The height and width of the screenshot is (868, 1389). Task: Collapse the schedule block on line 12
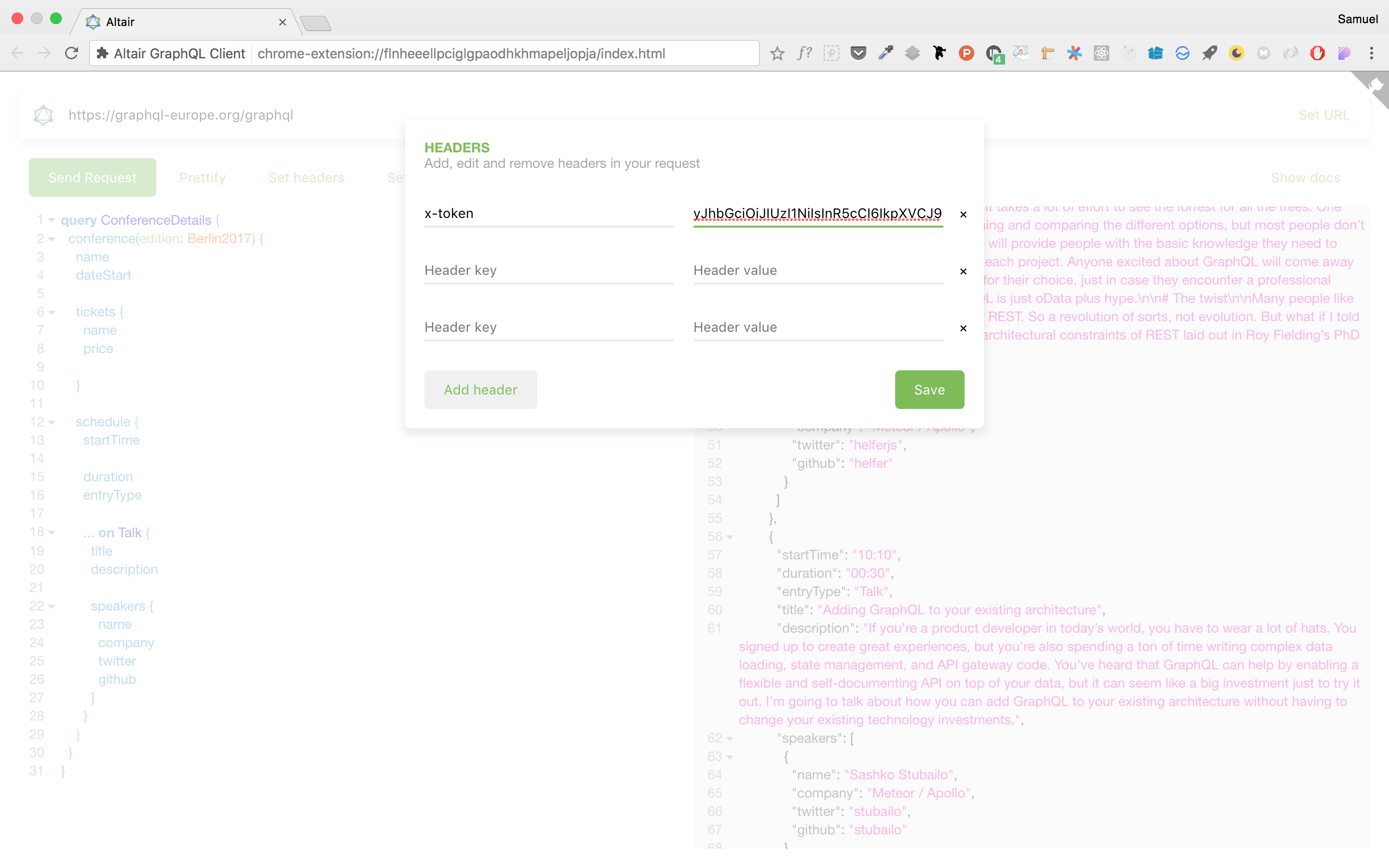51,422
